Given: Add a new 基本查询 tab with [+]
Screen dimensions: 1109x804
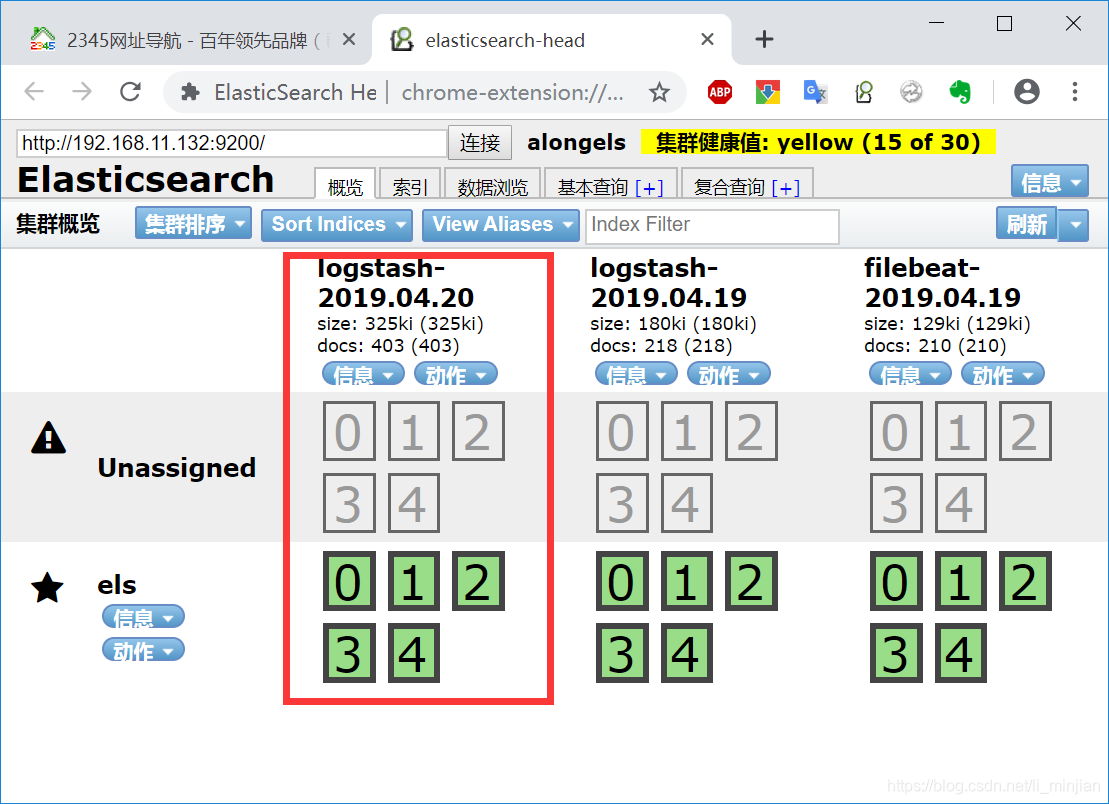Looking at the screenshot, I should click(x=649, y=187).
